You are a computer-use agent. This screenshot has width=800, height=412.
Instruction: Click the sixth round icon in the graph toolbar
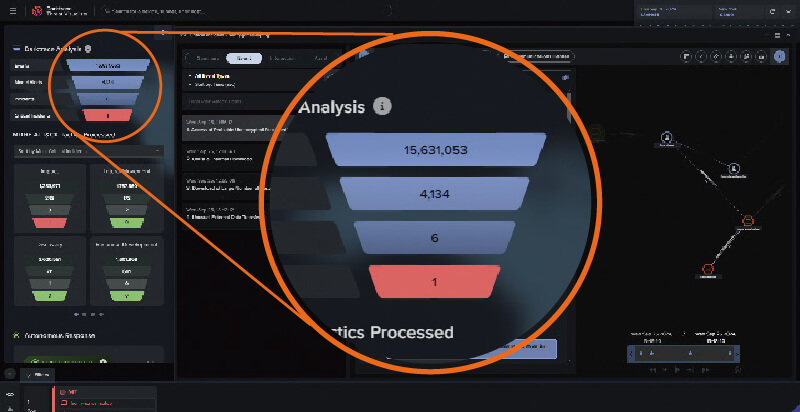tap(761, 56)
